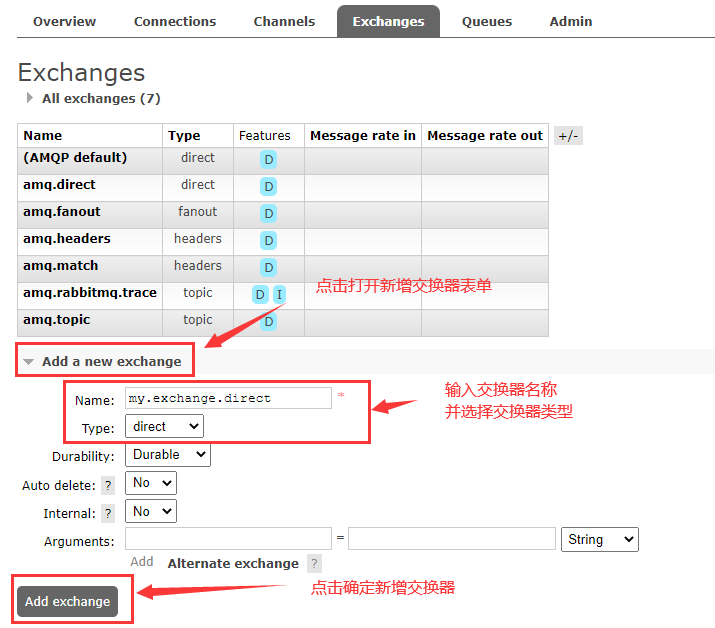Open the amq.topic exchange

click(x=57, y=319)
